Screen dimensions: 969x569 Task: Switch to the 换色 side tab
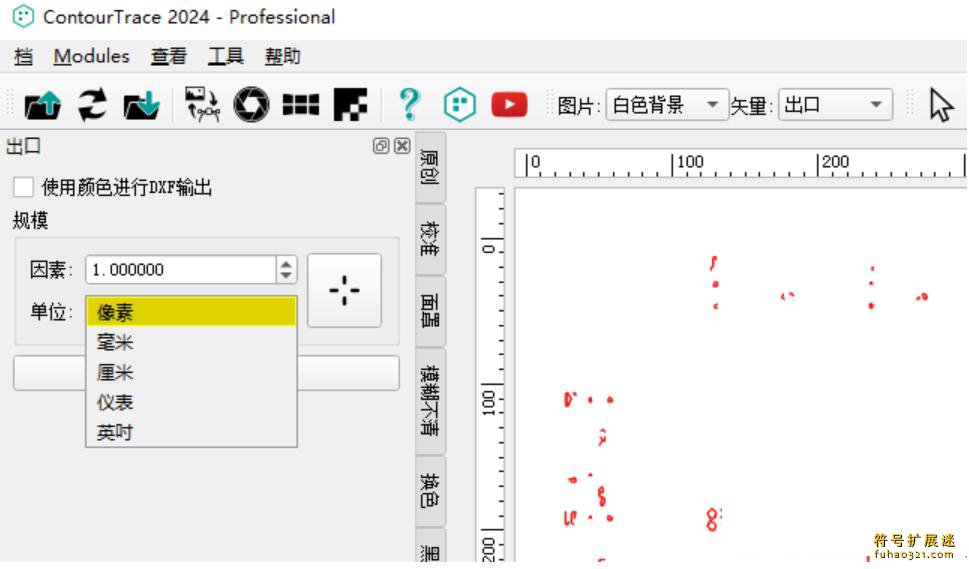[431, 491]
